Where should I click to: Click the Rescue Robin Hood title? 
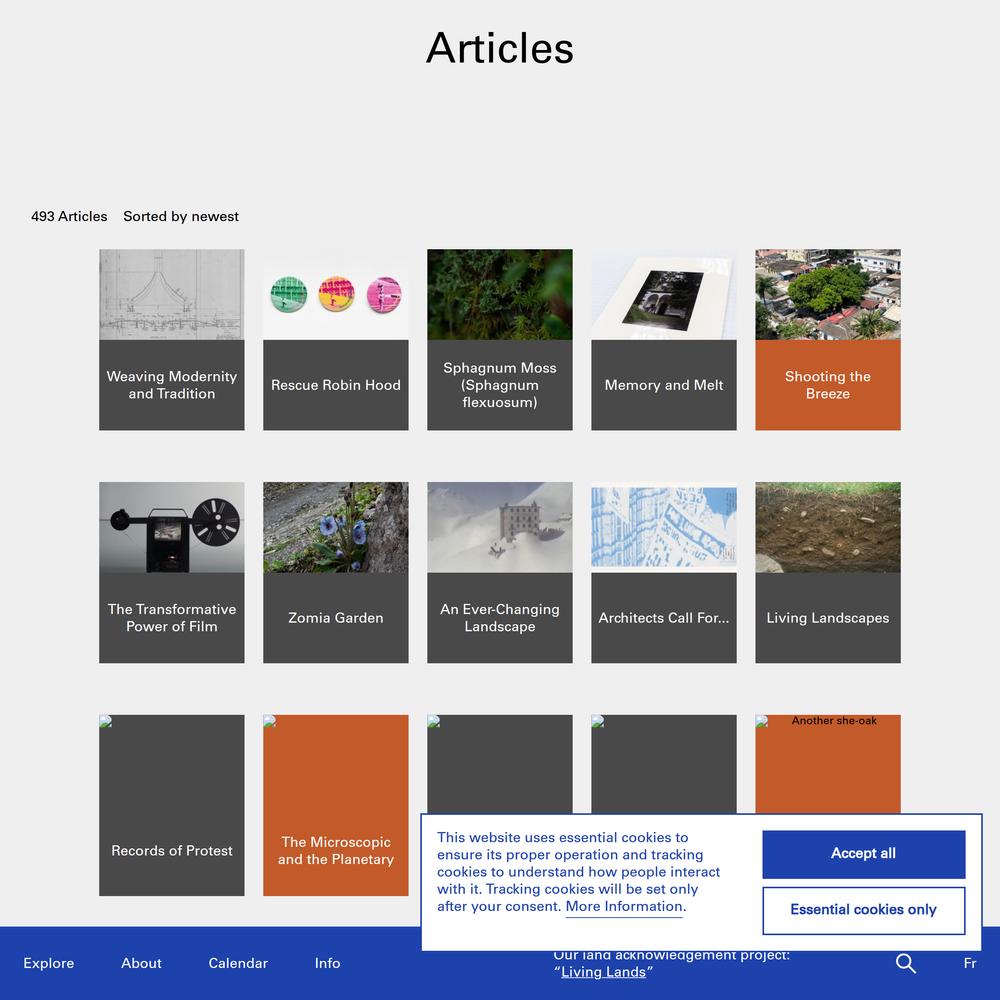pos(335,385)
